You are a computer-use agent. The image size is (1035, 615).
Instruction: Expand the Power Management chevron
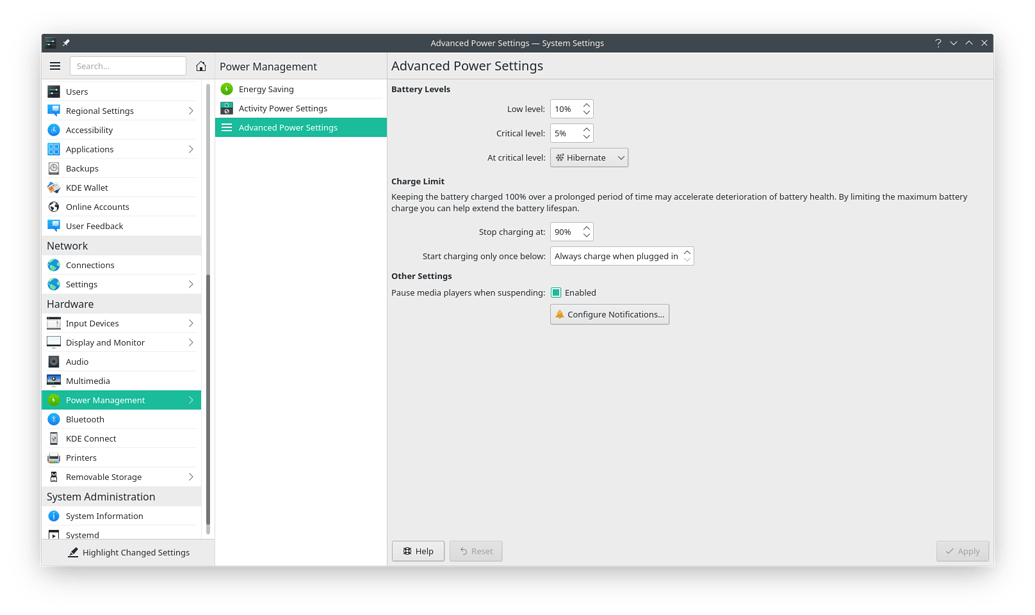coord(191,400)
